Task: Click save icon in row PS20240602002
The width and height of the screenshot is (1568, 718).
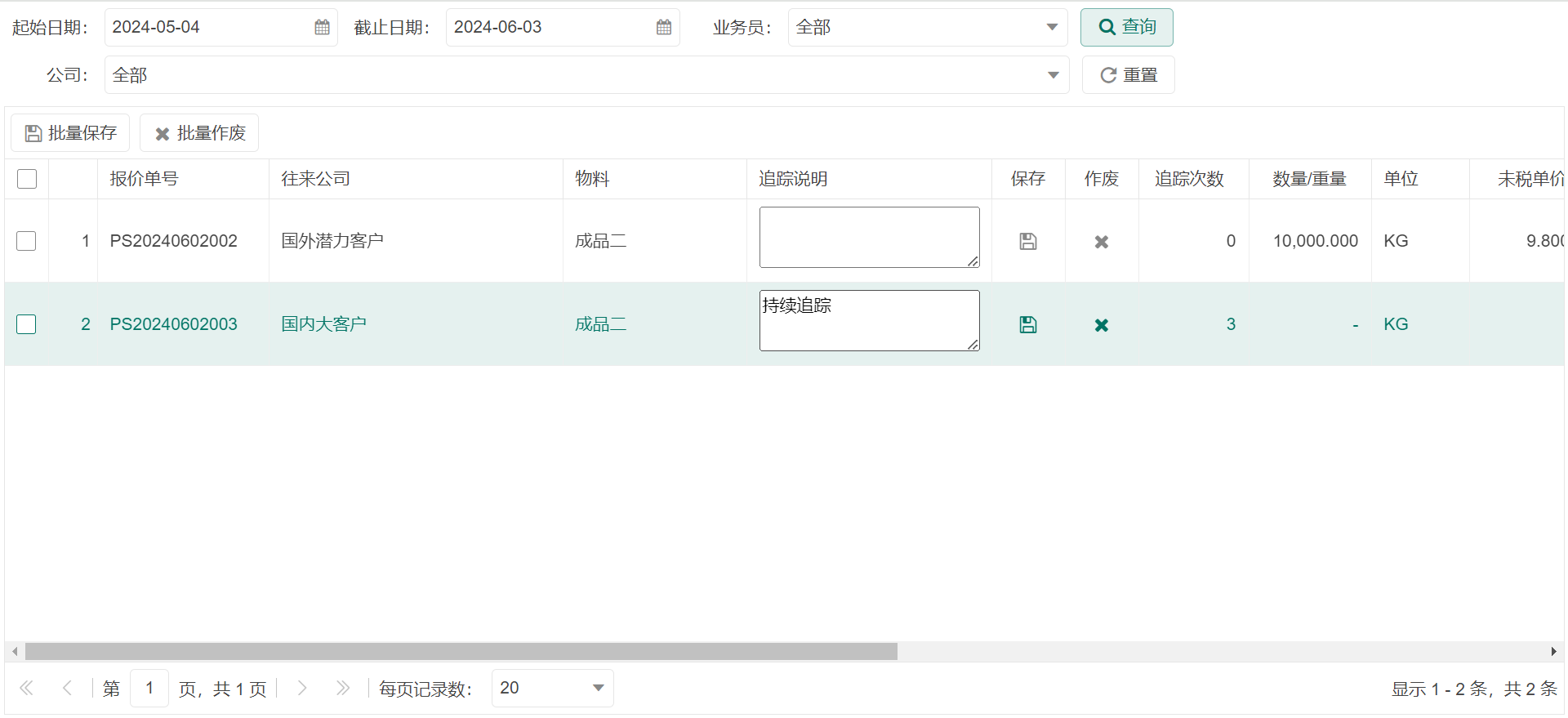Action: pos(1028,241)
